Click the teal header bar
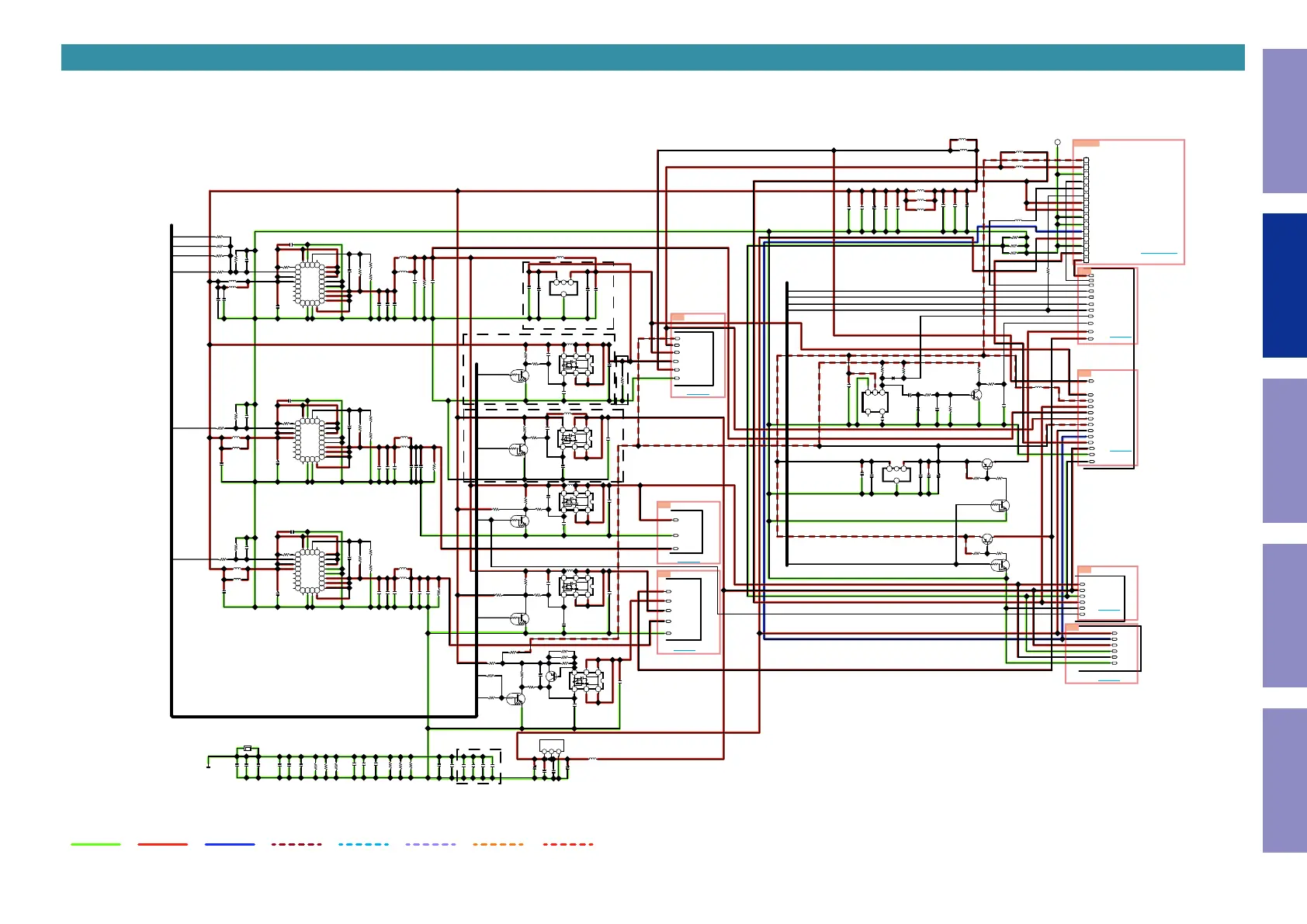The height and width of the screenshot is (924, 1307). (653, 57)
